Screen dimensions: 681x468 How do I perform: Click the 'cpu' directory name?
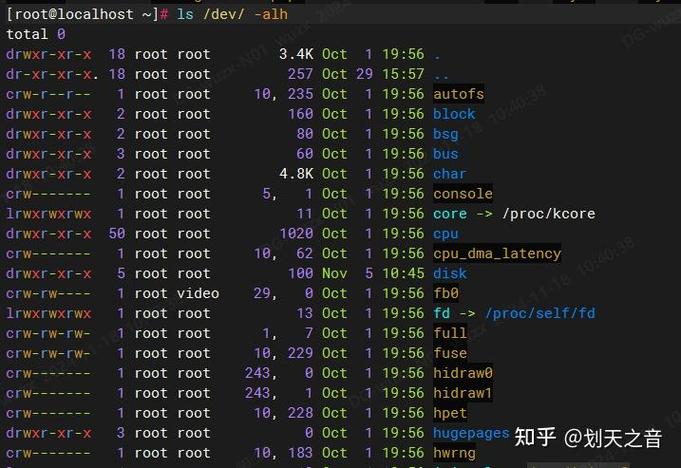(445, 234)
